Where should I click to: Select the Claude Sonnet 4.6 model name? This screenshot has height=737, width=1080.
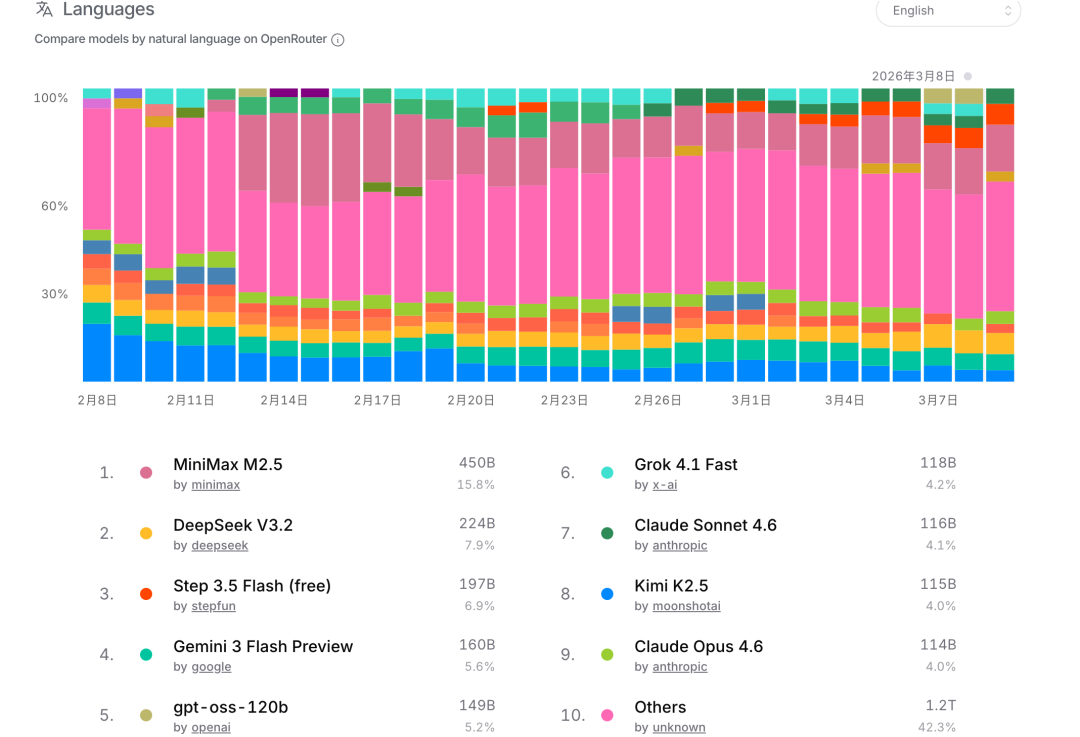[705, 525]
